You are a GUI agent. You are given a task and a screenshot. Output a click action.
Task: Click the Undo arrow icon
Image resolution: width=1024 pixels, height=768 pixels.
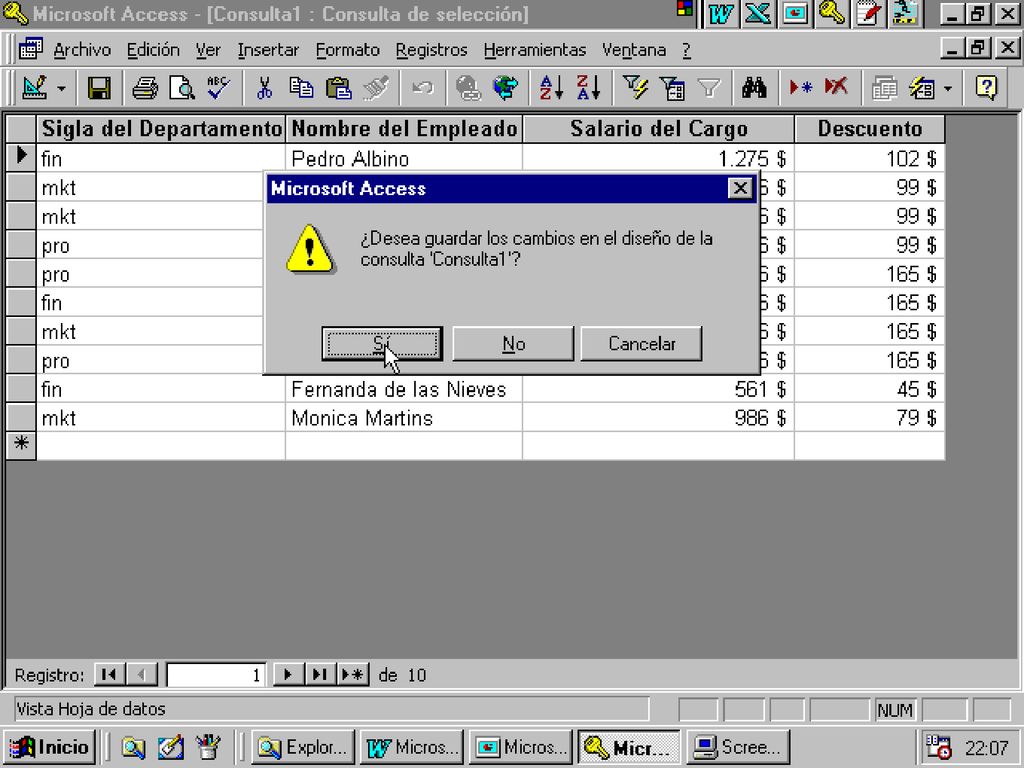point(423,88)
